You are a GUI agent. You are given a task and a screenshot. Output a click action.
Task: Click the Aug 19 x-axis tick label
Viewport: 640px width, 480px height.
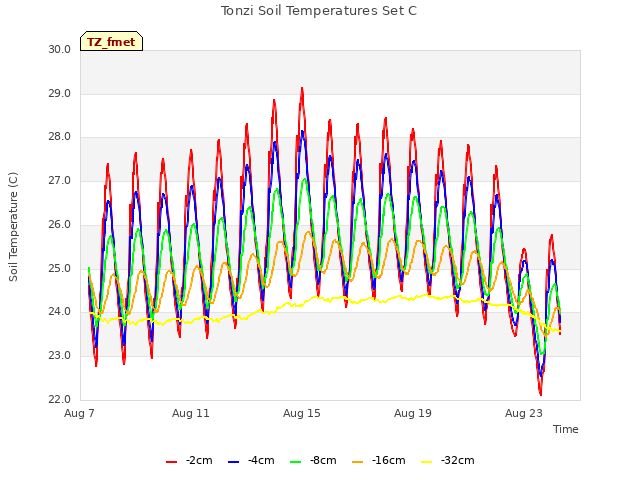(x=413, y=413)
